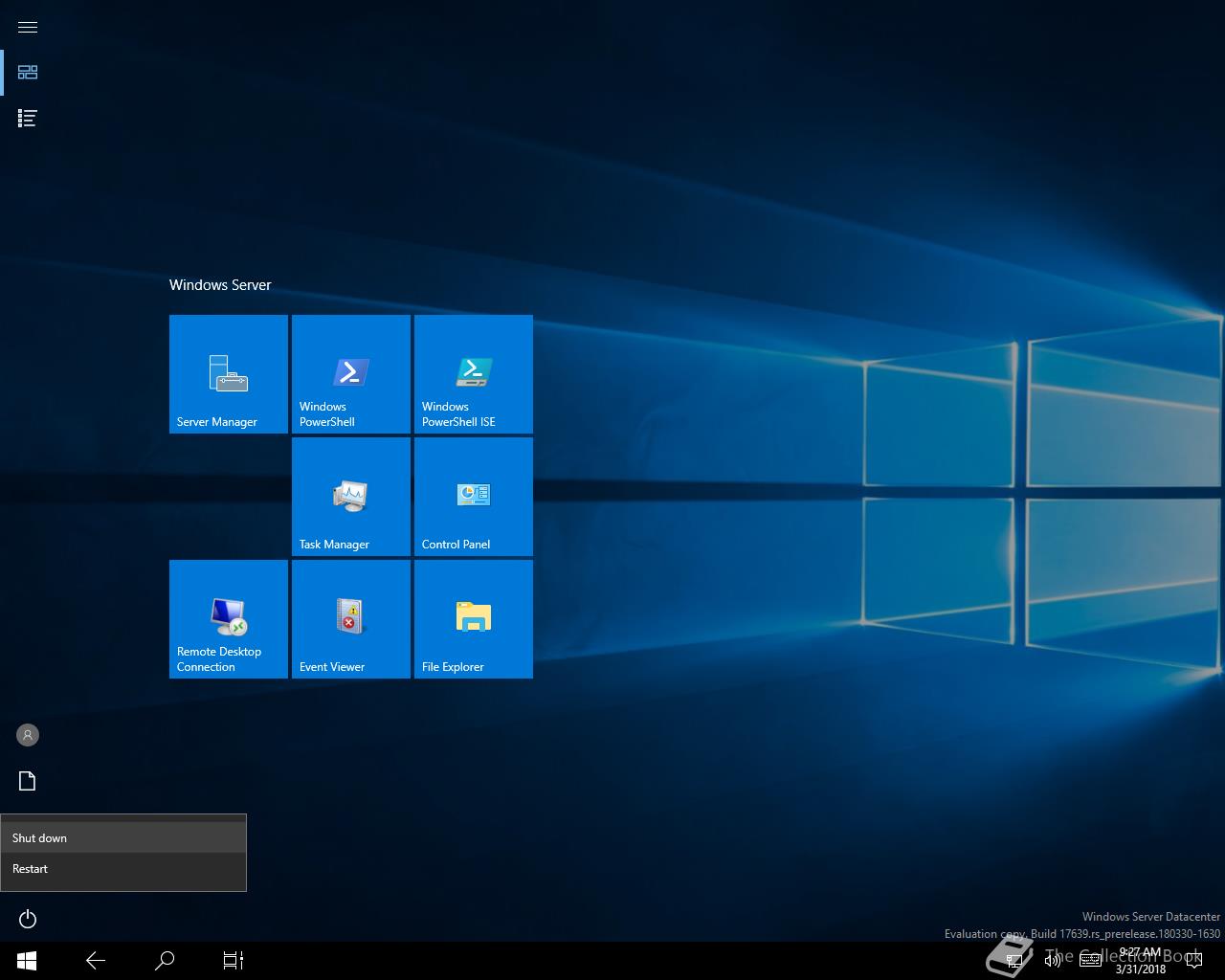The width and height of the screenshot is (1225, 980).
Task: Open Task View on taskbar
Action: tap(234, 961)
